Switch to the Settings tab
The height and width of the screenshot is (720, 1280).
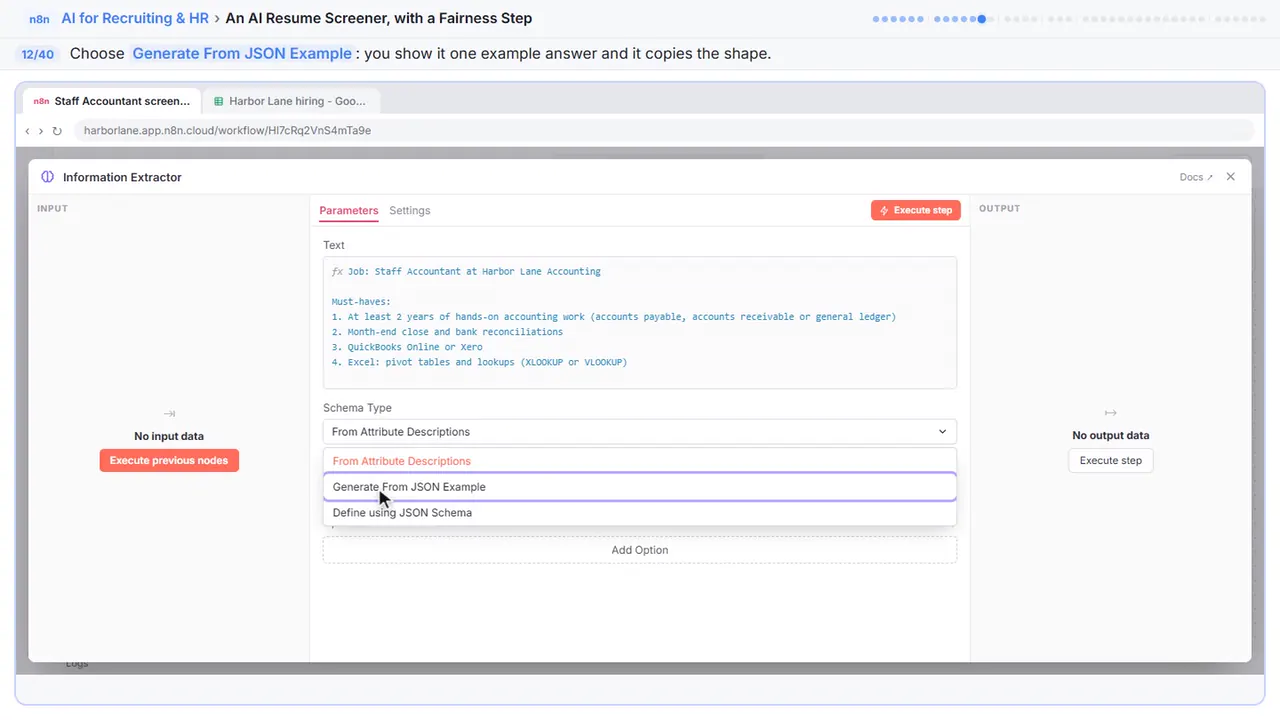tap(410, 211)
